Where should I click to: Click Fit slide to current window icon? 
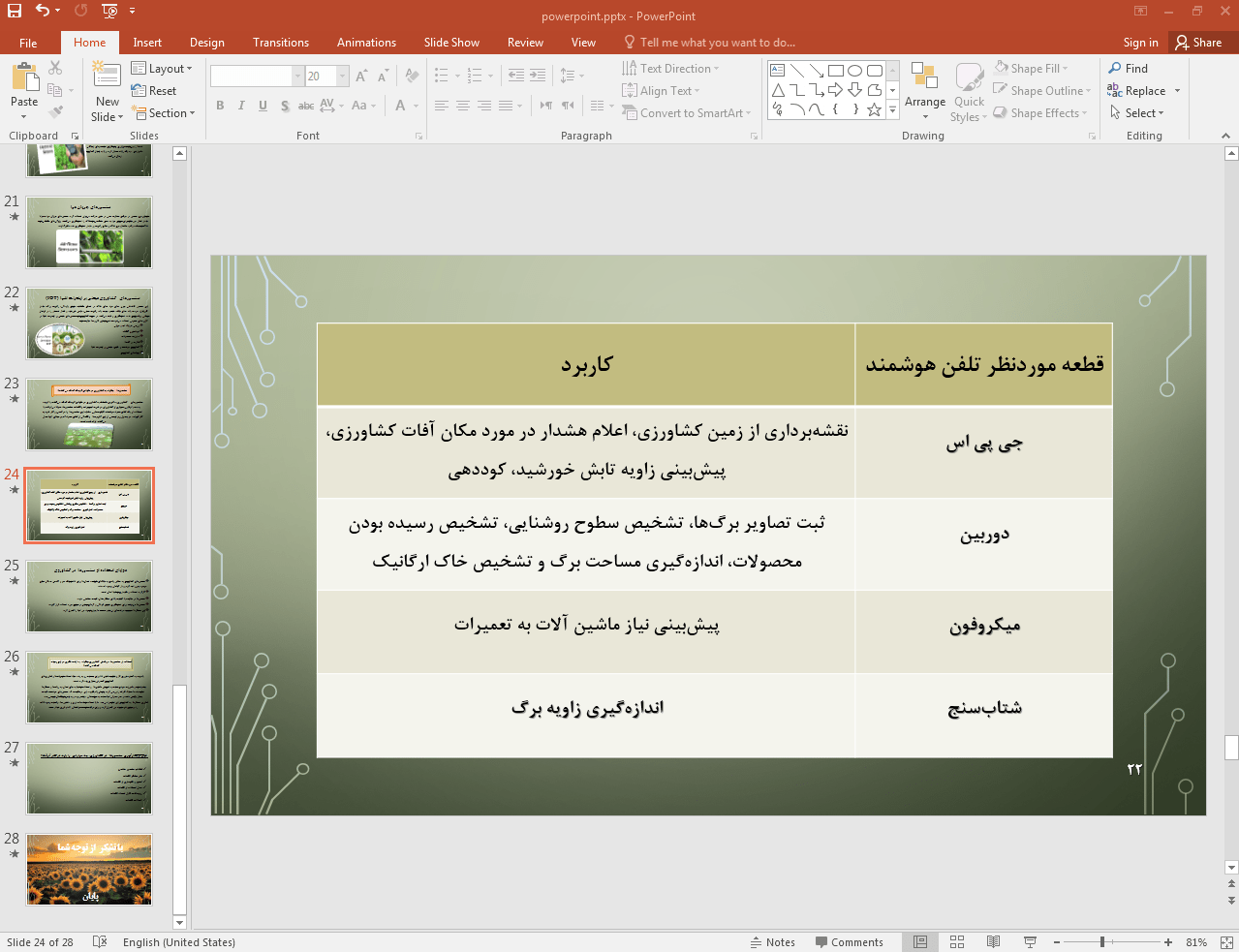pyautogui.click(x=1226, y=942)
